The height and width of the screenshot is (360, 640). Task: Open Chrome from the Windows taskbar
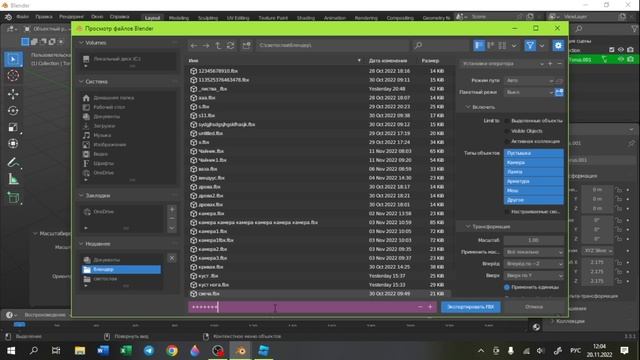pyautogui.click(x=172, y=351)
